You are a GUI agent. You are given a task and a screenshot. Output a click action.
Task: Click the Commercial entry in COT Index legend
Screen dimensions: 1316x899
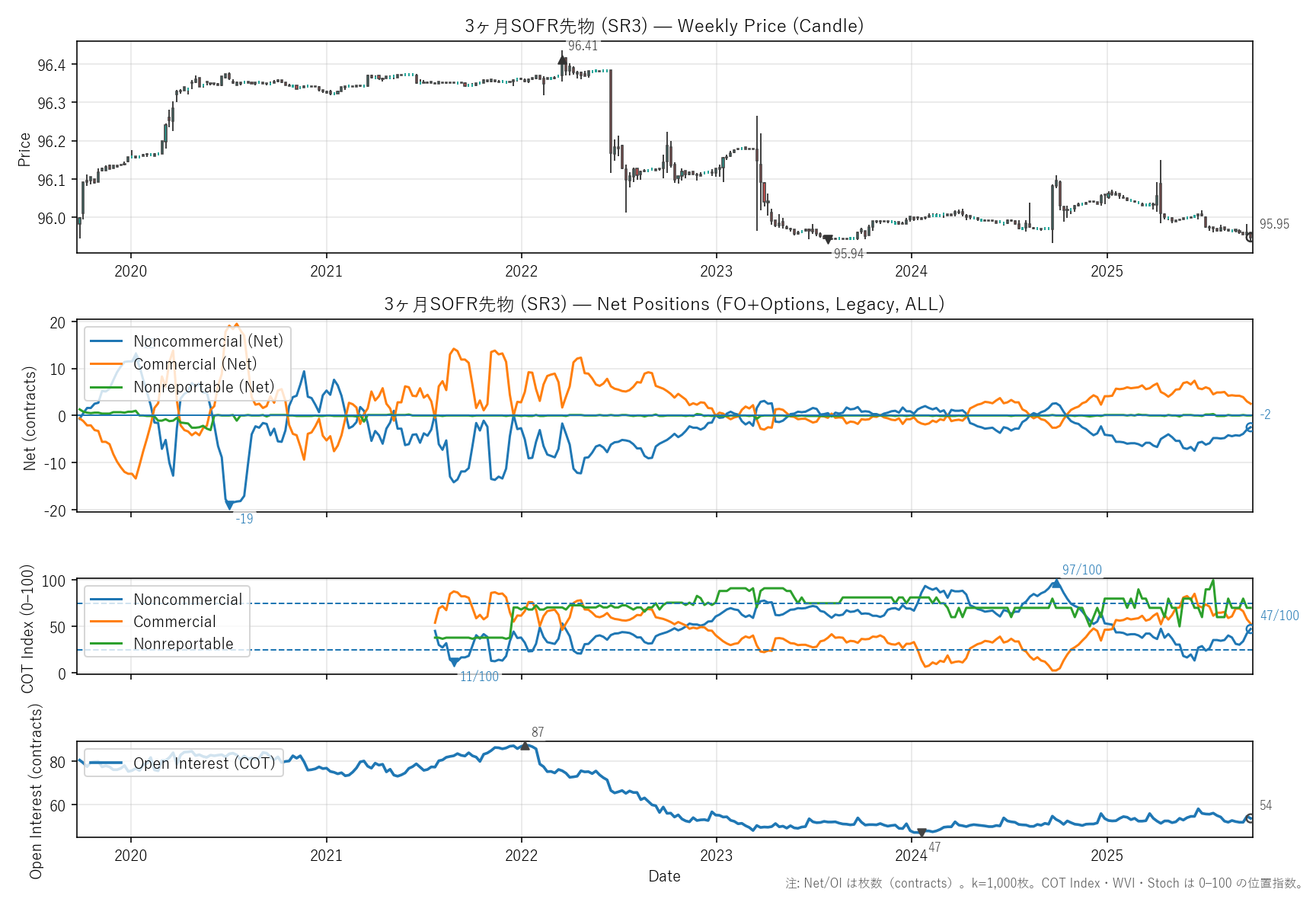click(174, 622)
